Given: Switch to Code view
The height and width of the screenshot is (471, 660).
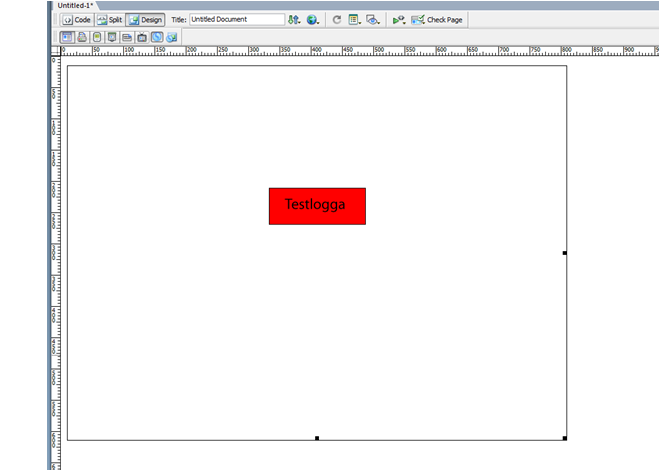Looking at the screenshot, I should coord(77,20).
